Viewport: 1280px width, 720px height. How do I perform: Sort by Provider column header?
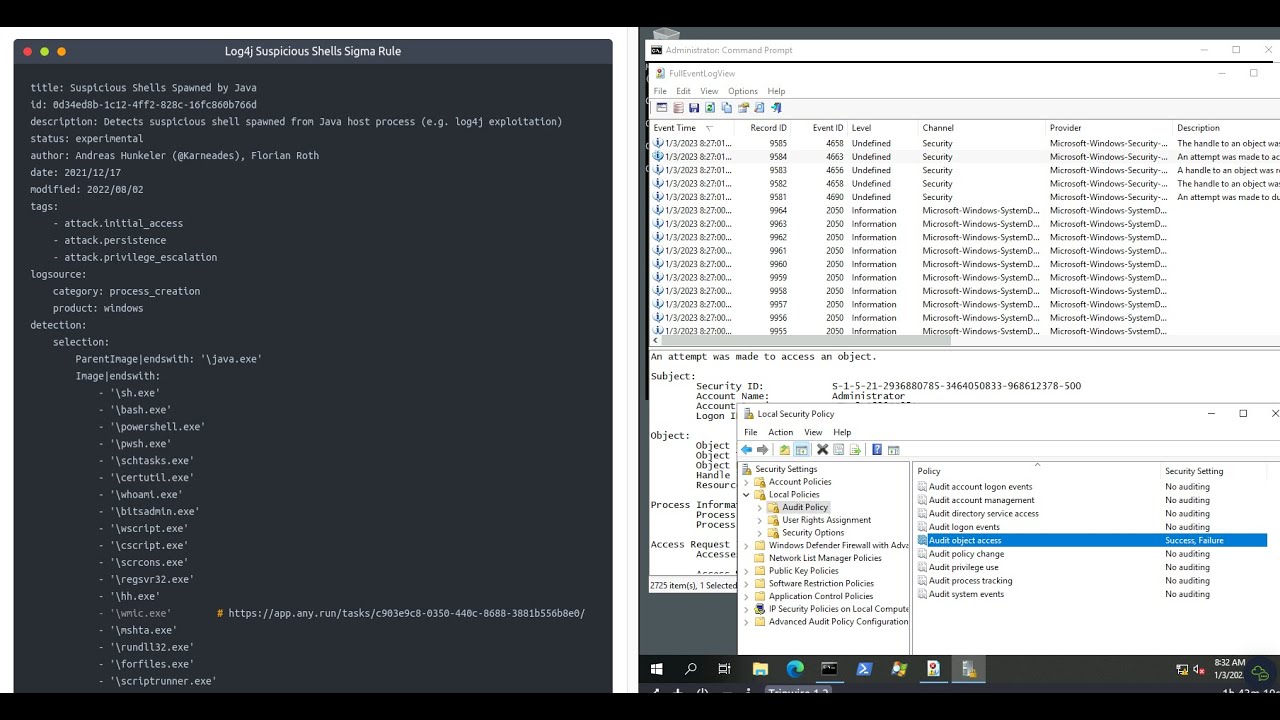pos(1110,128)
